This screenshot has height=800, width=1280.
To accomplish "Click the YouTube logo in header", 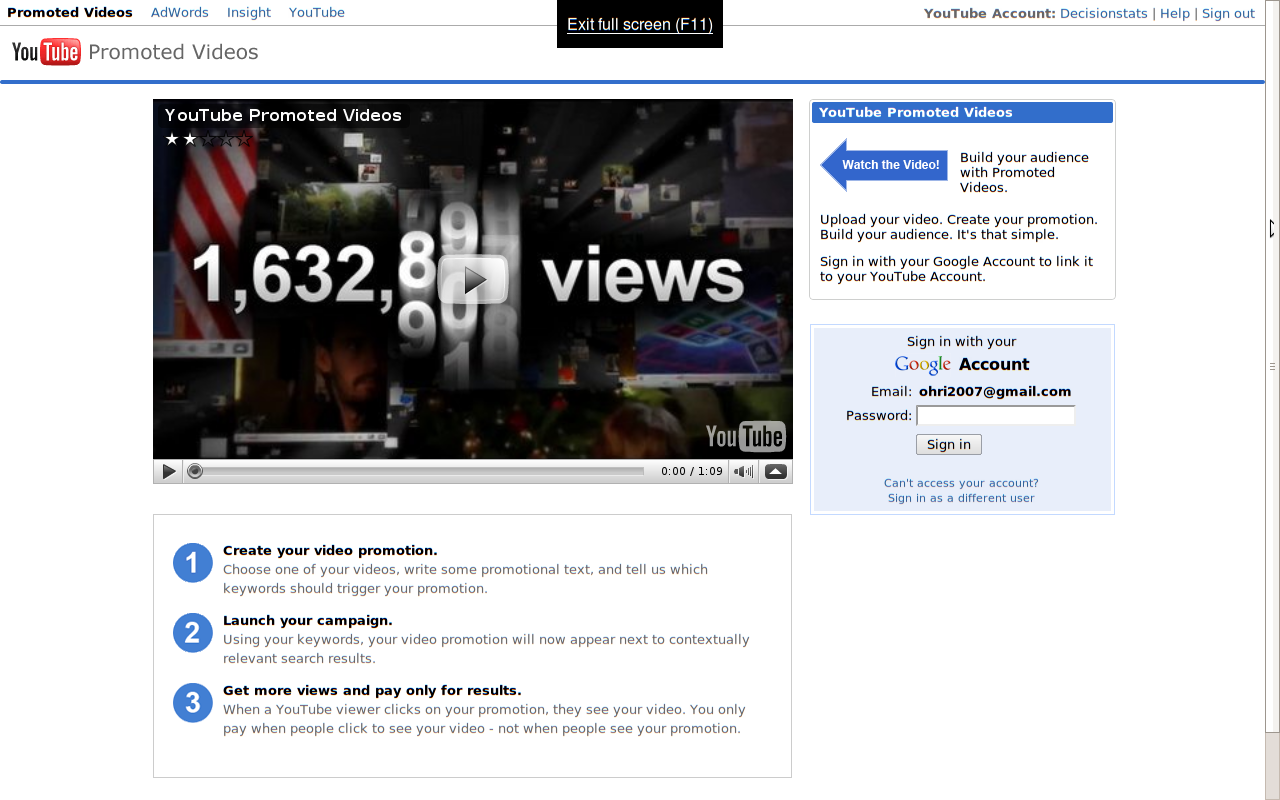I will [x=46, y=52].
